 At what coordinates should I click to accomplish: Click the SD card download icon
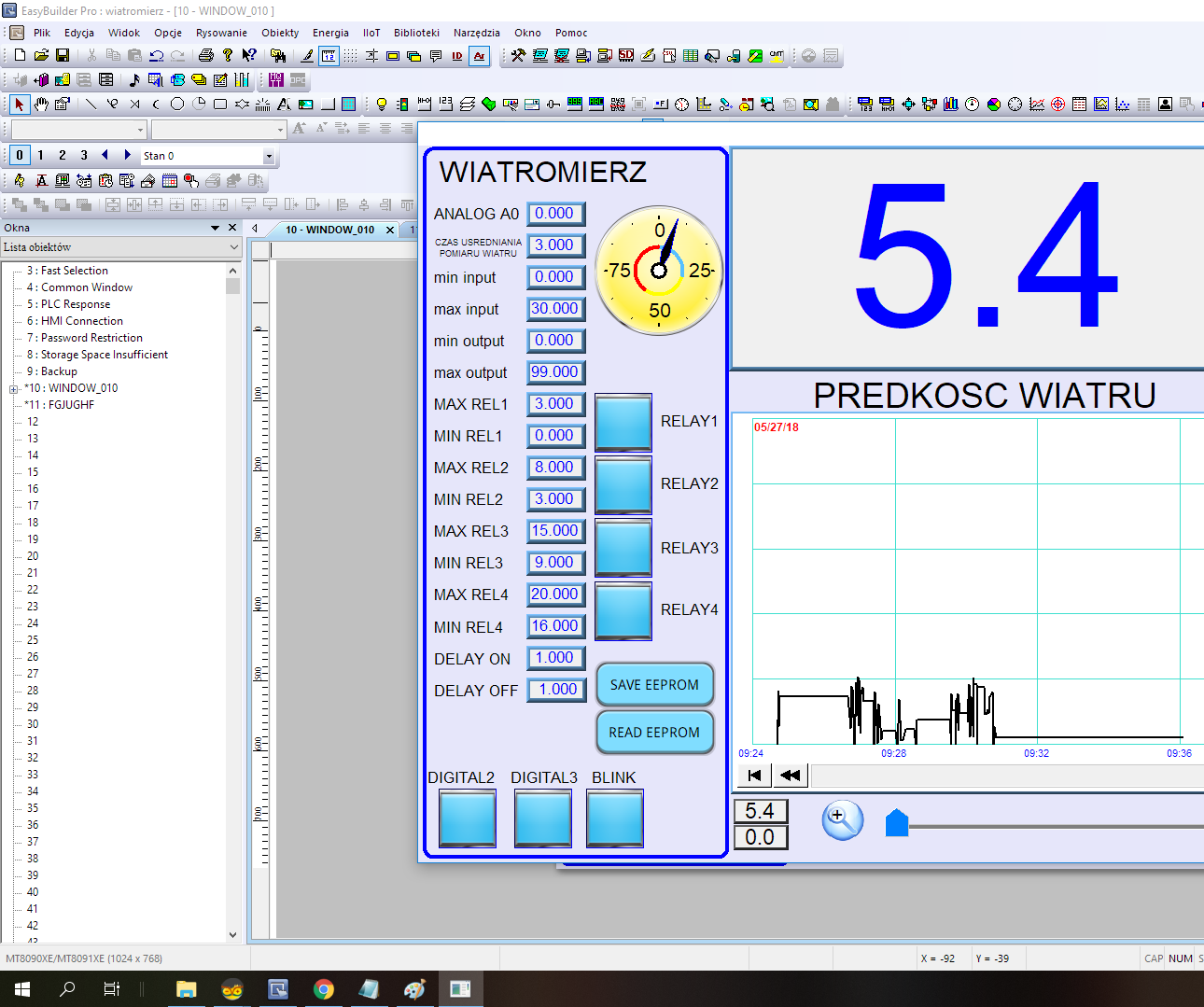626,55
